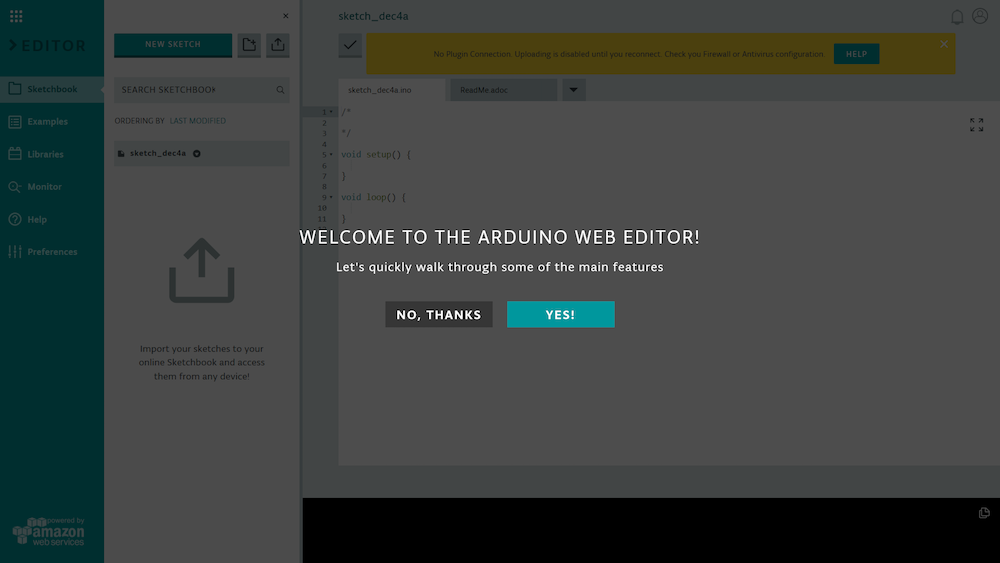The width and height of the screenshot is (1000, 563).
Task: Collapse code fold at line 1
Action: 331,112
